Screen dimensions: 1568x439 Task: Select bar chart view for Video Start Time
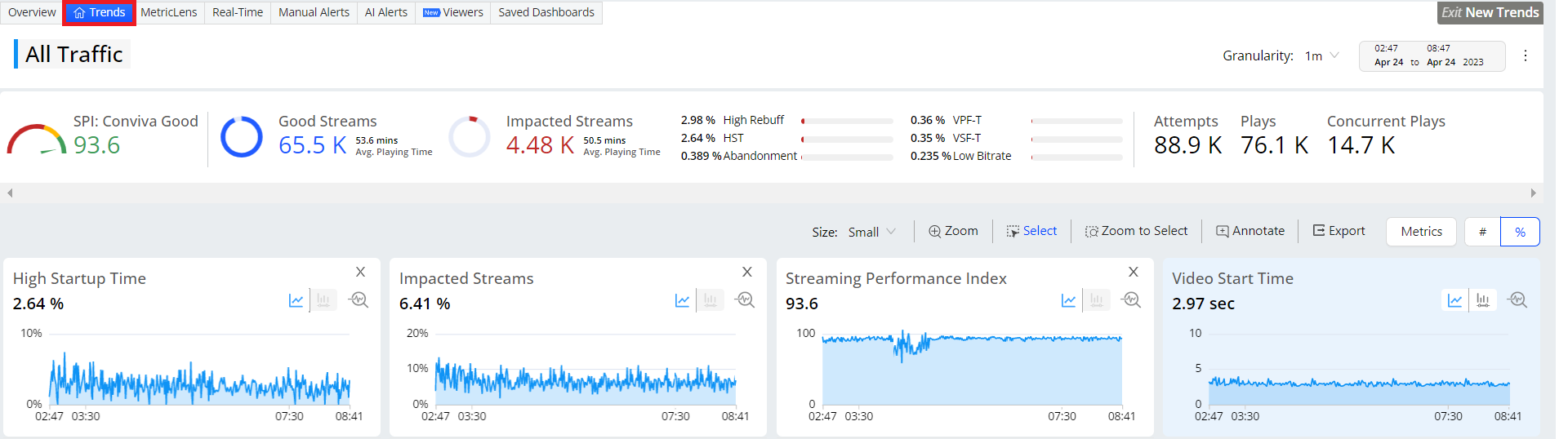click(x=1482, y=300)
